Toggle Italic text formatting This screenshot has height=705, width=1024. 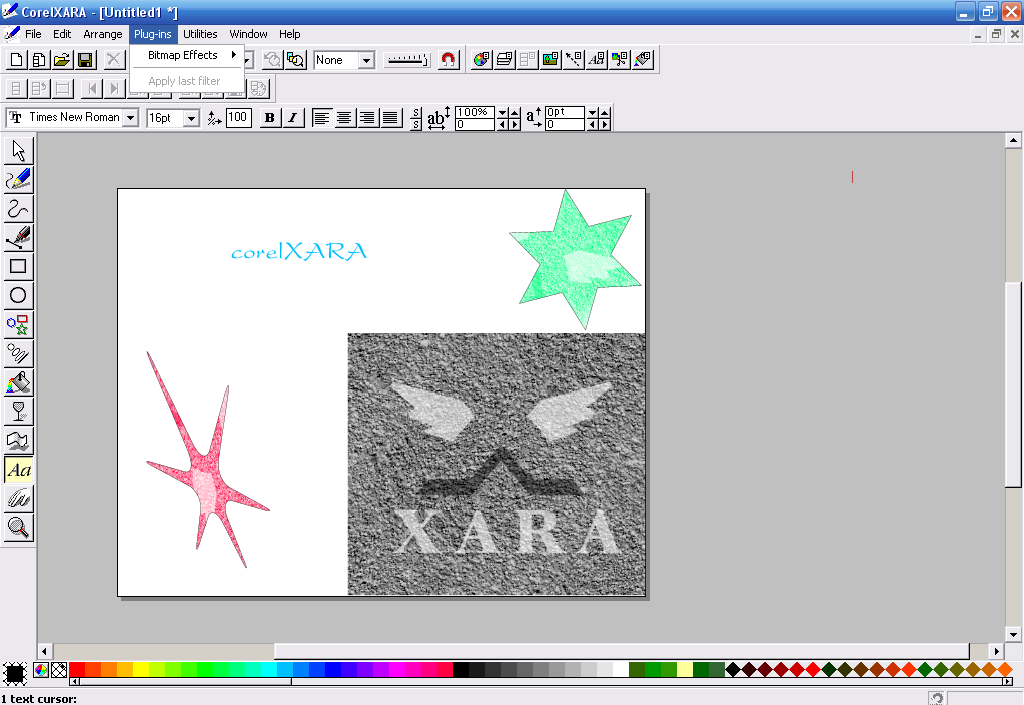click(x=293, y=118)
